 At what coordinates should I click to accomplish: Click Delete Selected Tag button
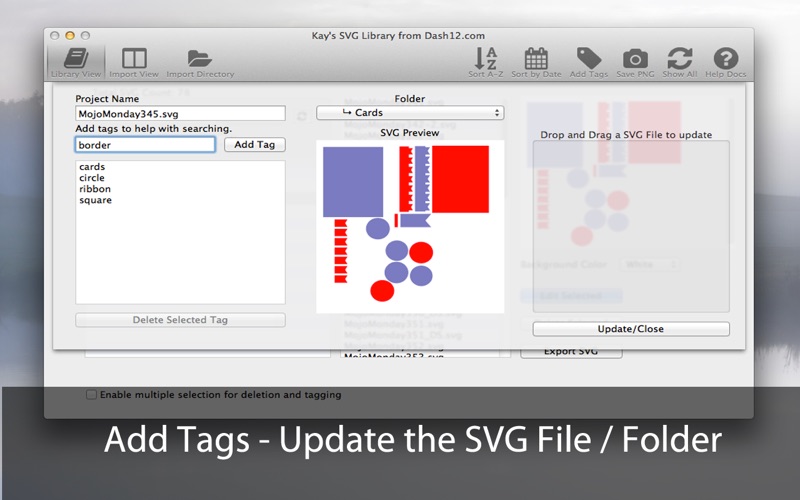pyautogui.click(x=180, y=320)
